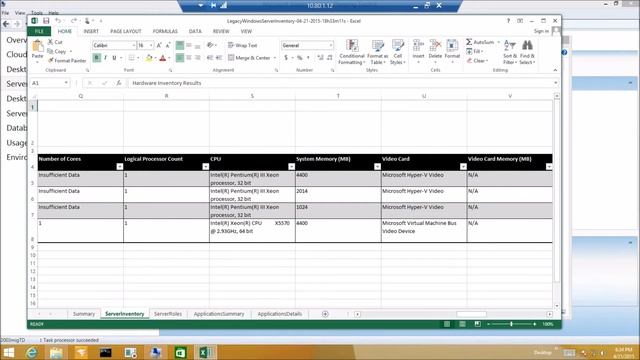Open the Video Card filter dropdown
The image size is (640, 360).
(x=463, y=167)
